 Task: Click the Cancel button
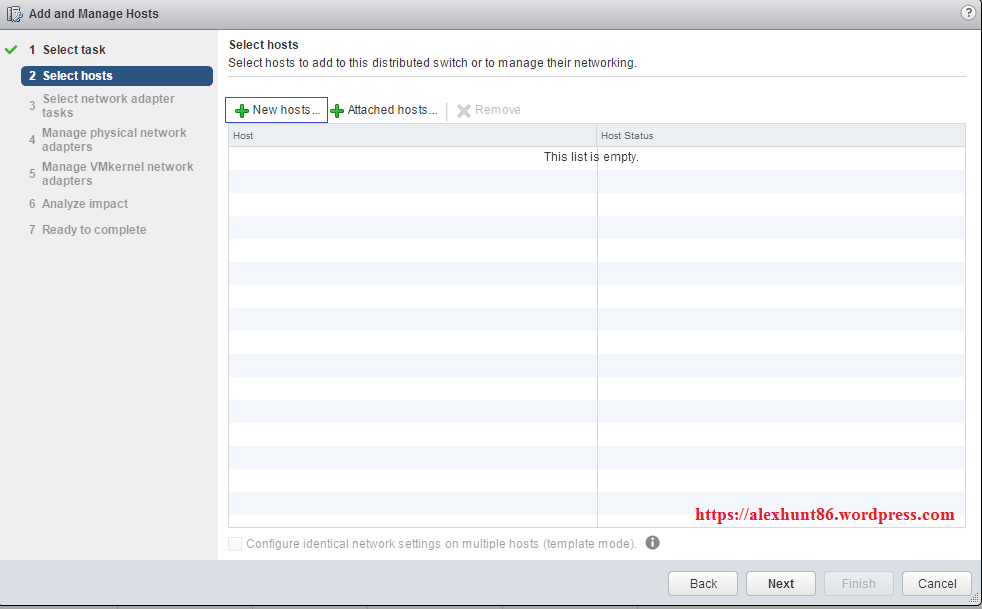[x=937, y=583]
